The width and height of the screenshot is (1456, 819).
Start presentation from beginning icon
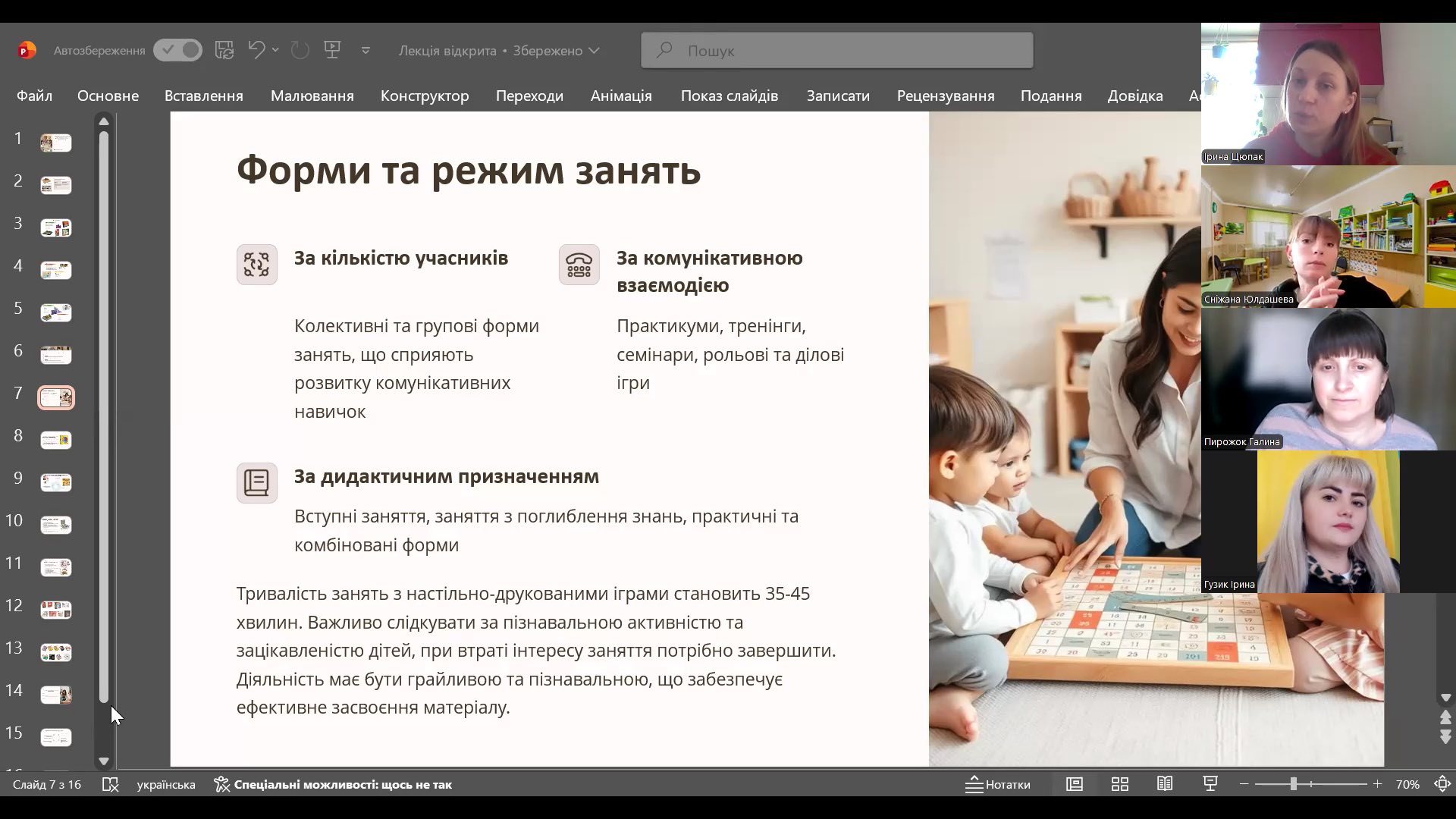(332, 50)
